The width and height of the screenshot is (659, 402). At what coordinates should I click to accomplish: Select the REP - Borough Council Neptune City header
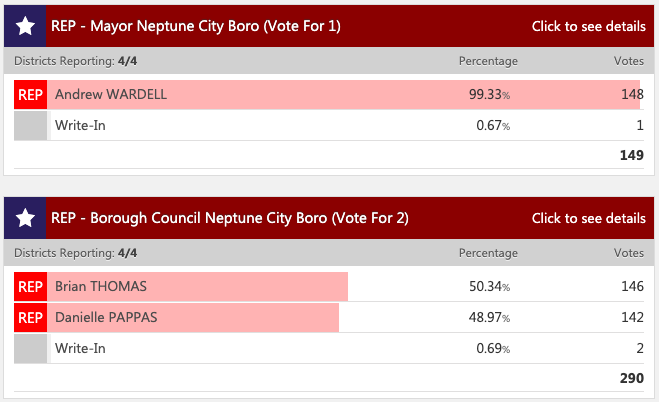tap(229, 218)
